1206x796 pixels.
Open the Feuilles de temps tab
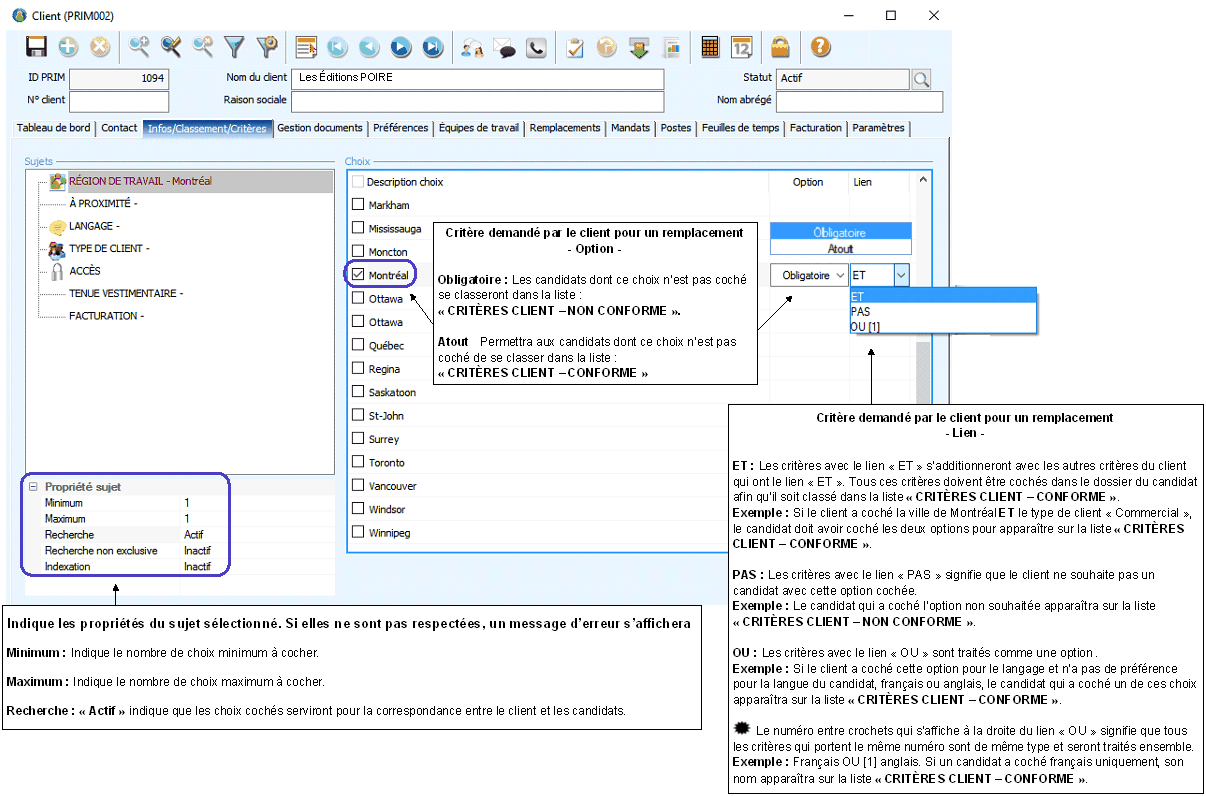coord(740,128)
